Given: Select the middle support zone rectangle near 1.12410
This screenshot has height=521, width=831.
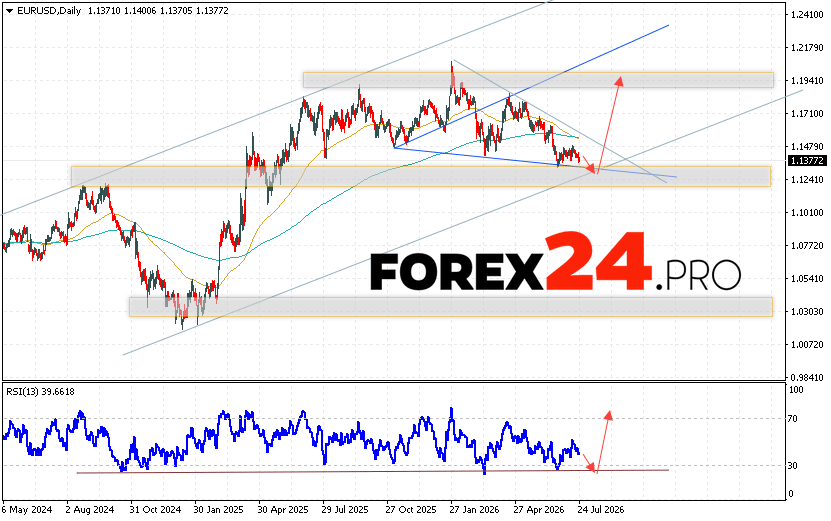Looking at the screenshot, I should point(421,176).
